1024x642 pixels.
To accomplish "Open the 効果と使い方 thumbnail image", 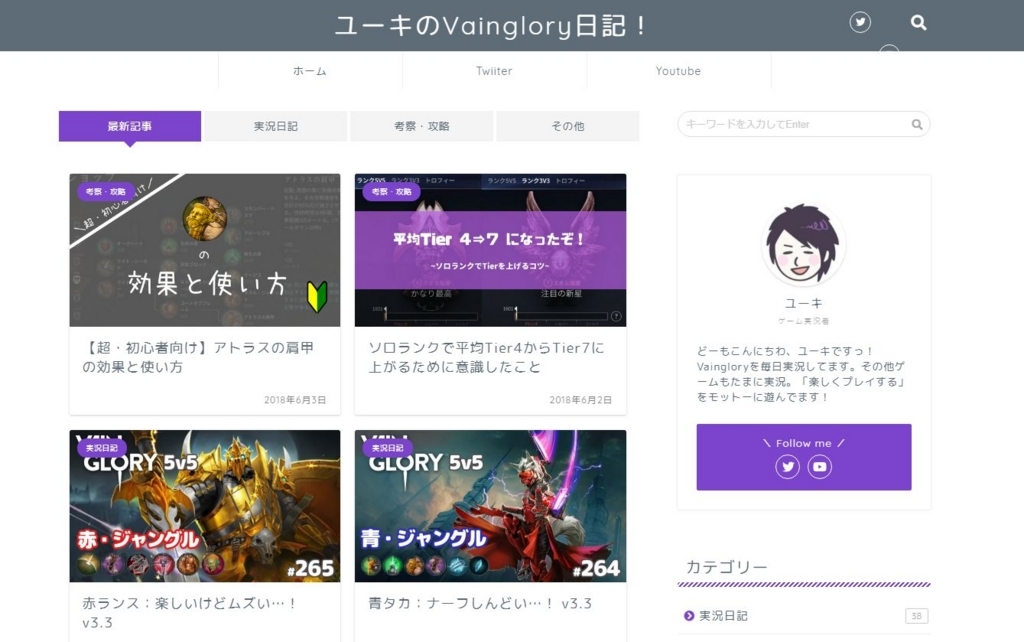I will tap(205, 250).
